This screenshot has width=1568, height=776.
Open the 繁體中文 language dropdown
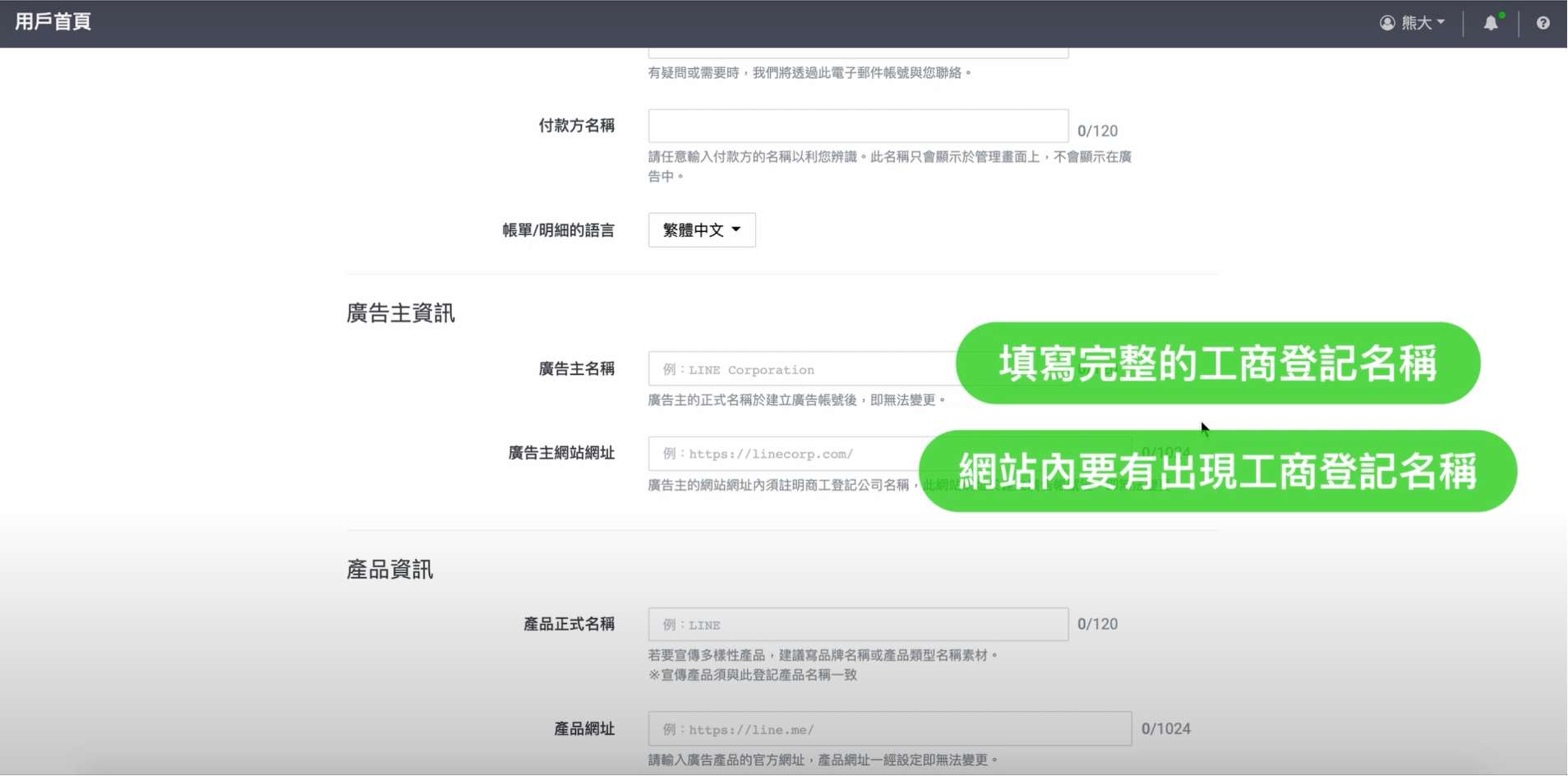[x=702, y=230]
